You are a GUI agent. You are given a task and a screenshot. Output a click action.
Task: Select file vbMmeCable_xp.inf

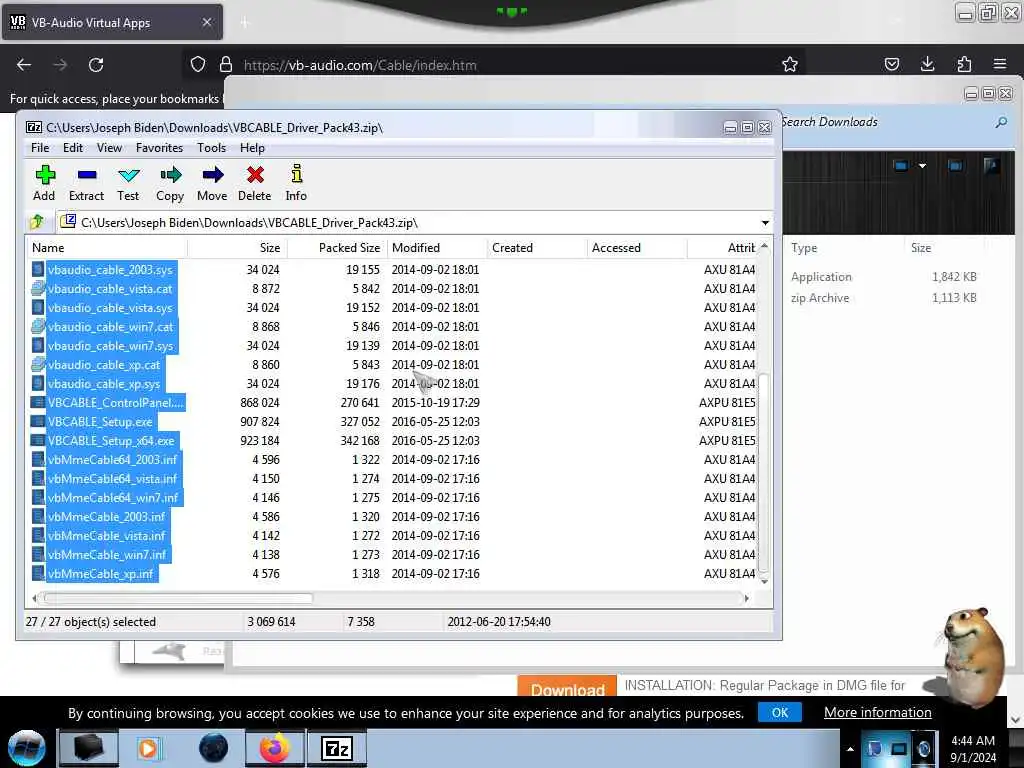100,574
